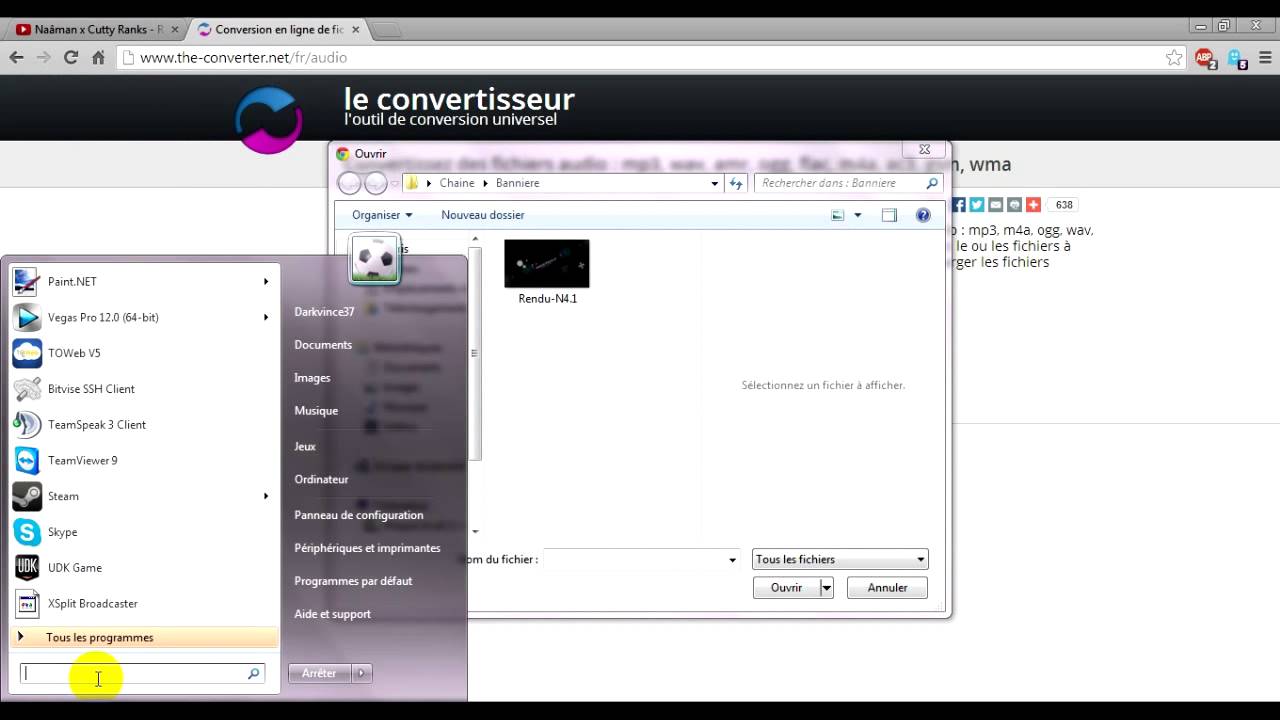Viewport: 1280px width, 720px height.
Task: Open help icon in Ouvrir dialog
Action: coord(923,215)
